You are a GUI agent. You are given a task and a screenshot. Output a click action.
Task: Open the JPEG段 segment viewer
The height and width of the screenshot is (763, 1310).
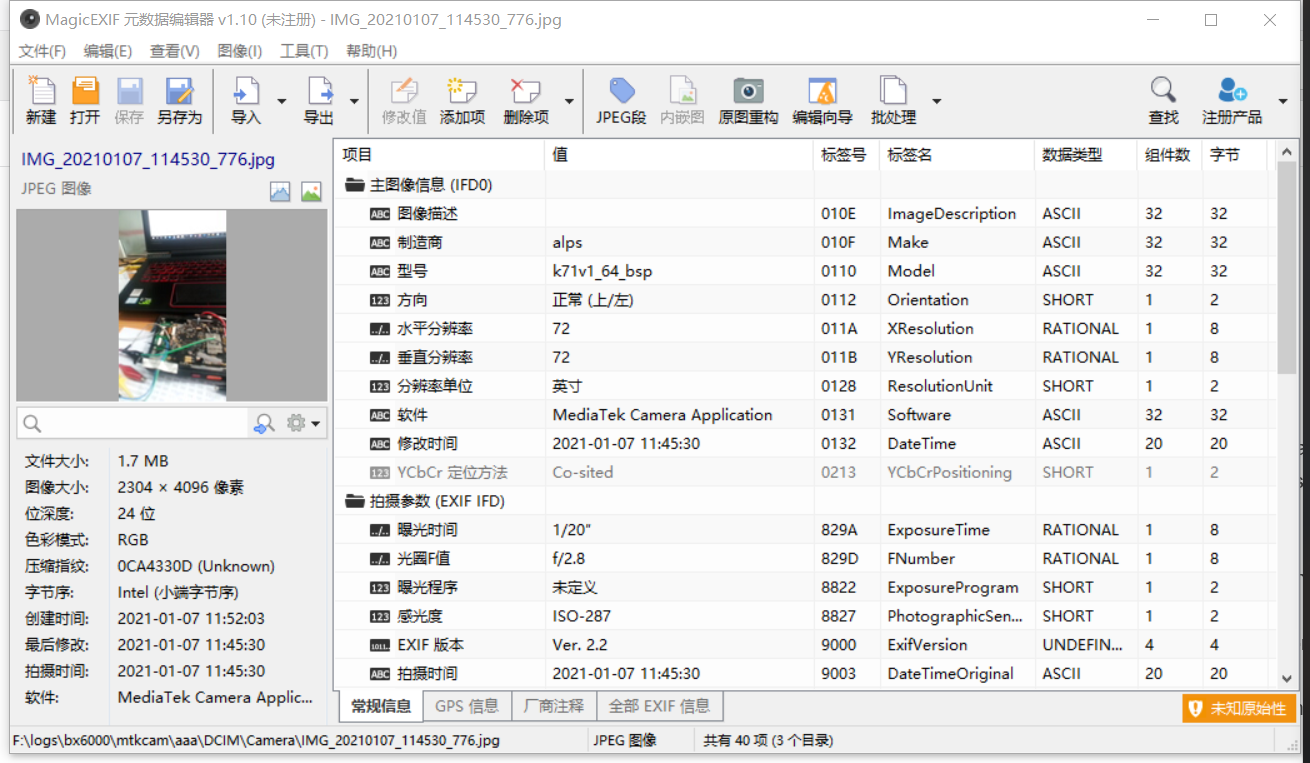621,99
